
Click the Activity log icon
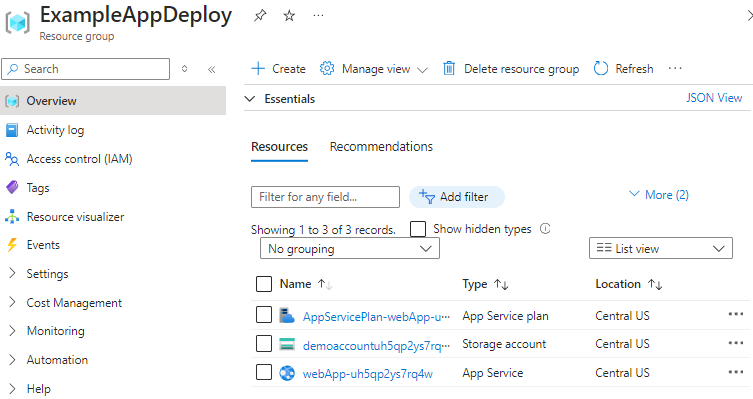(x=12, y=130)
